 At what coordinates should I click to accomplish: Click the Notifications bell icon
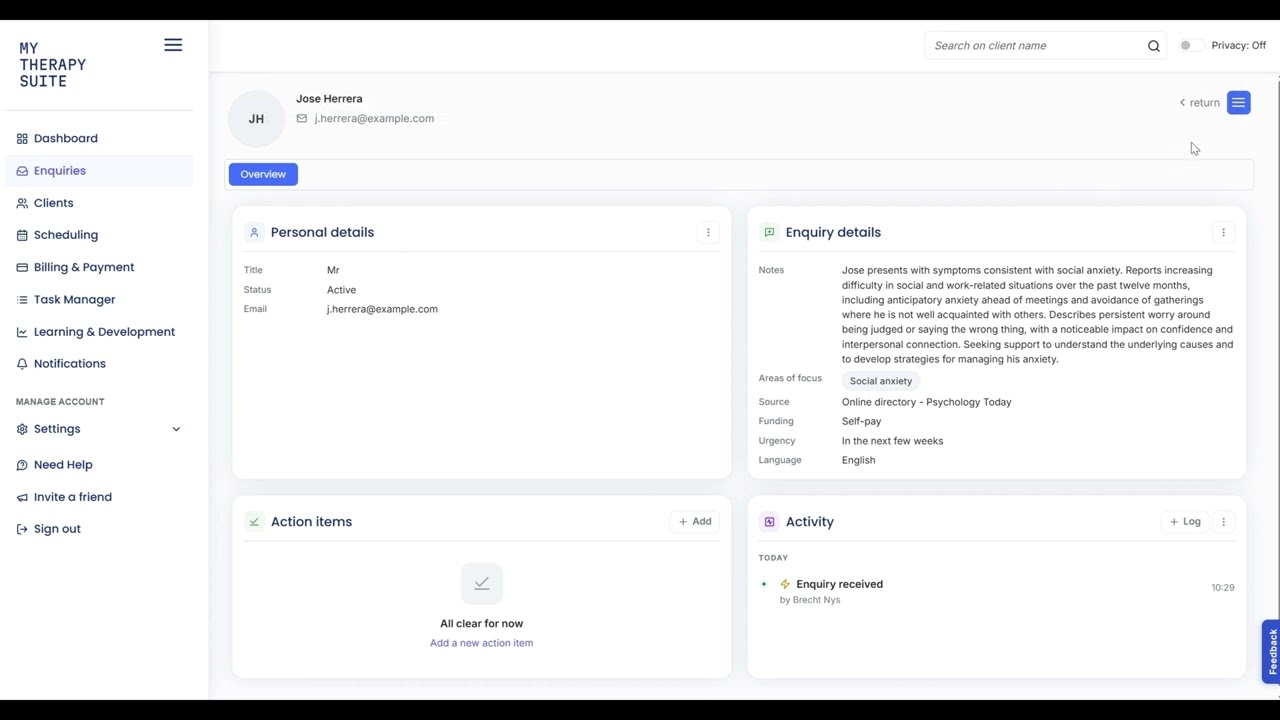click(x=22, y=364)
